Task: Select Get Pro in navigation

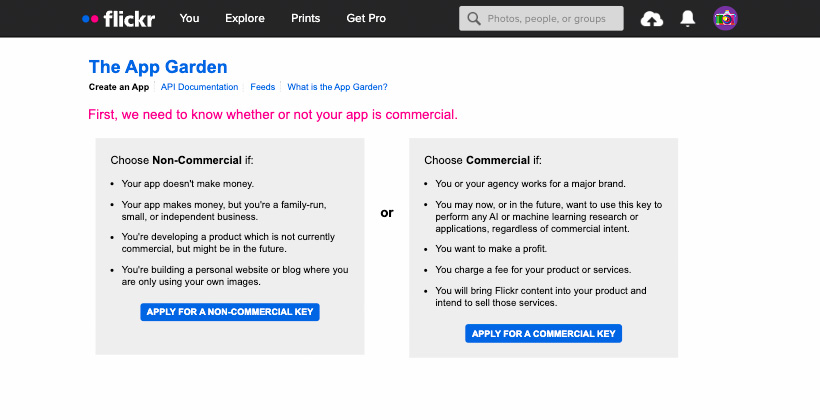Action: pyautogui.click(x=366, y=18)
